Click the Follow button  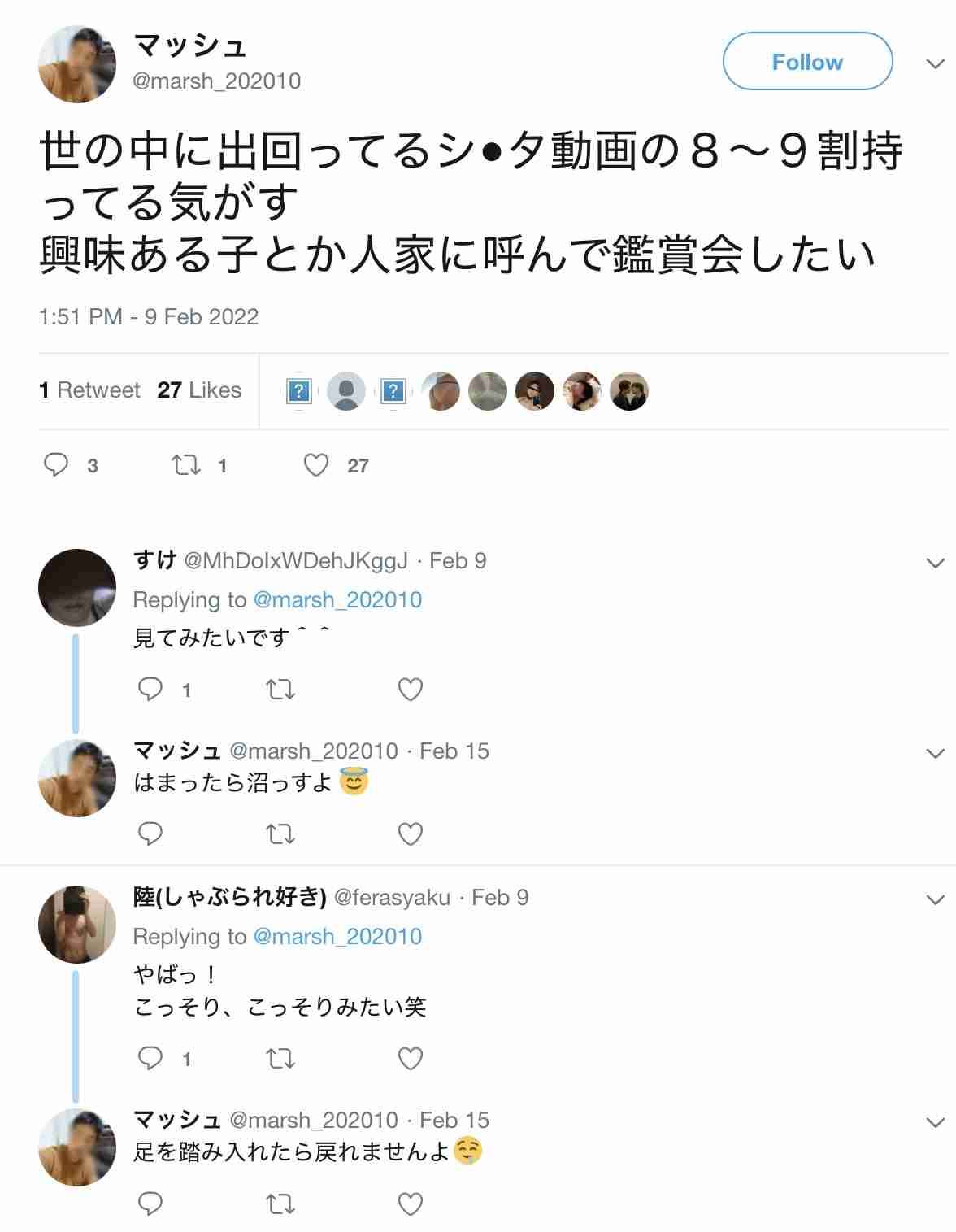coord(807,62)
